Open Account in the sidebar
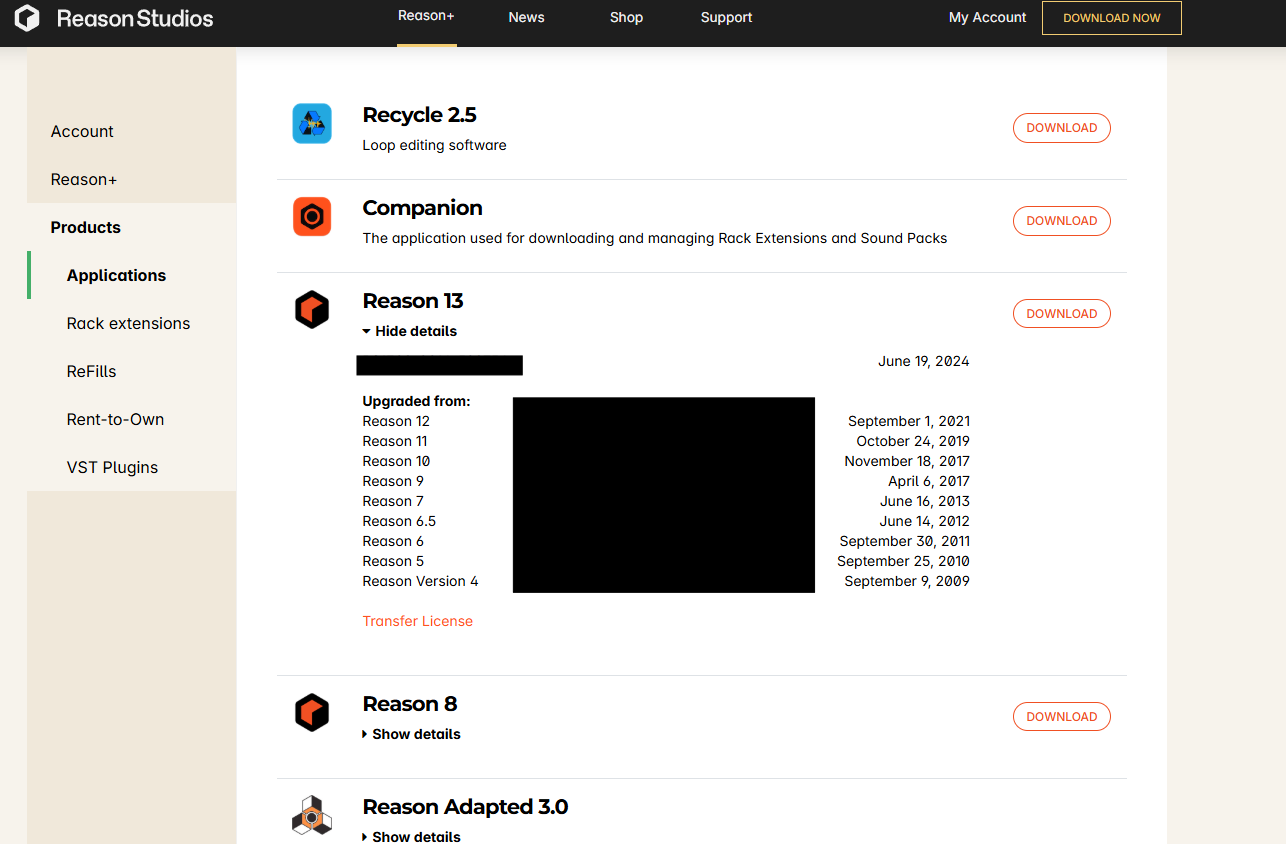The height and width of the screenshot is (844, 1286). coord(82,131)
